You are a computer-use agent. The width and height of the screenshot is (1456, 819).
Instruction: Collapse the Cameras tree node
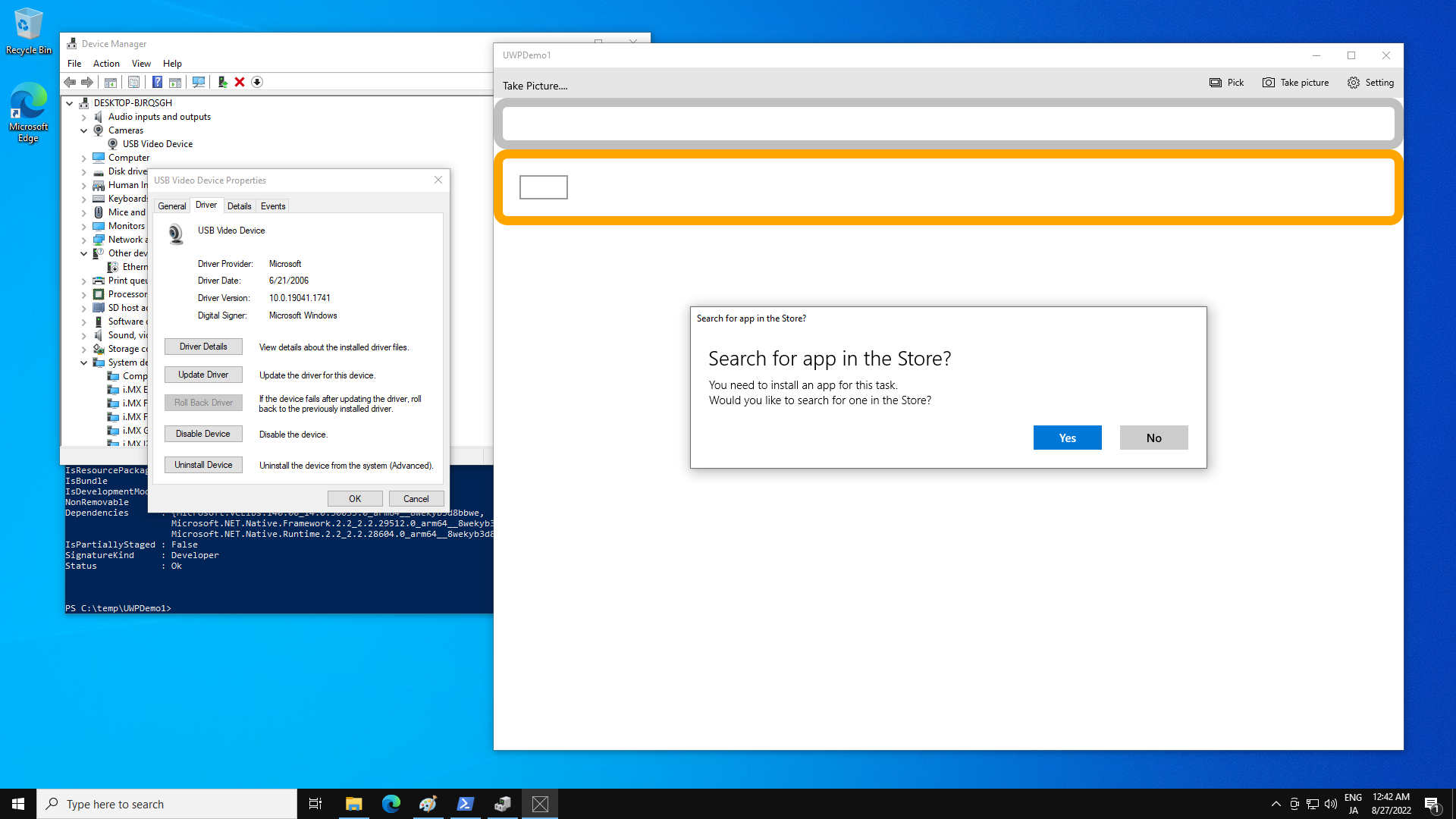84,130
